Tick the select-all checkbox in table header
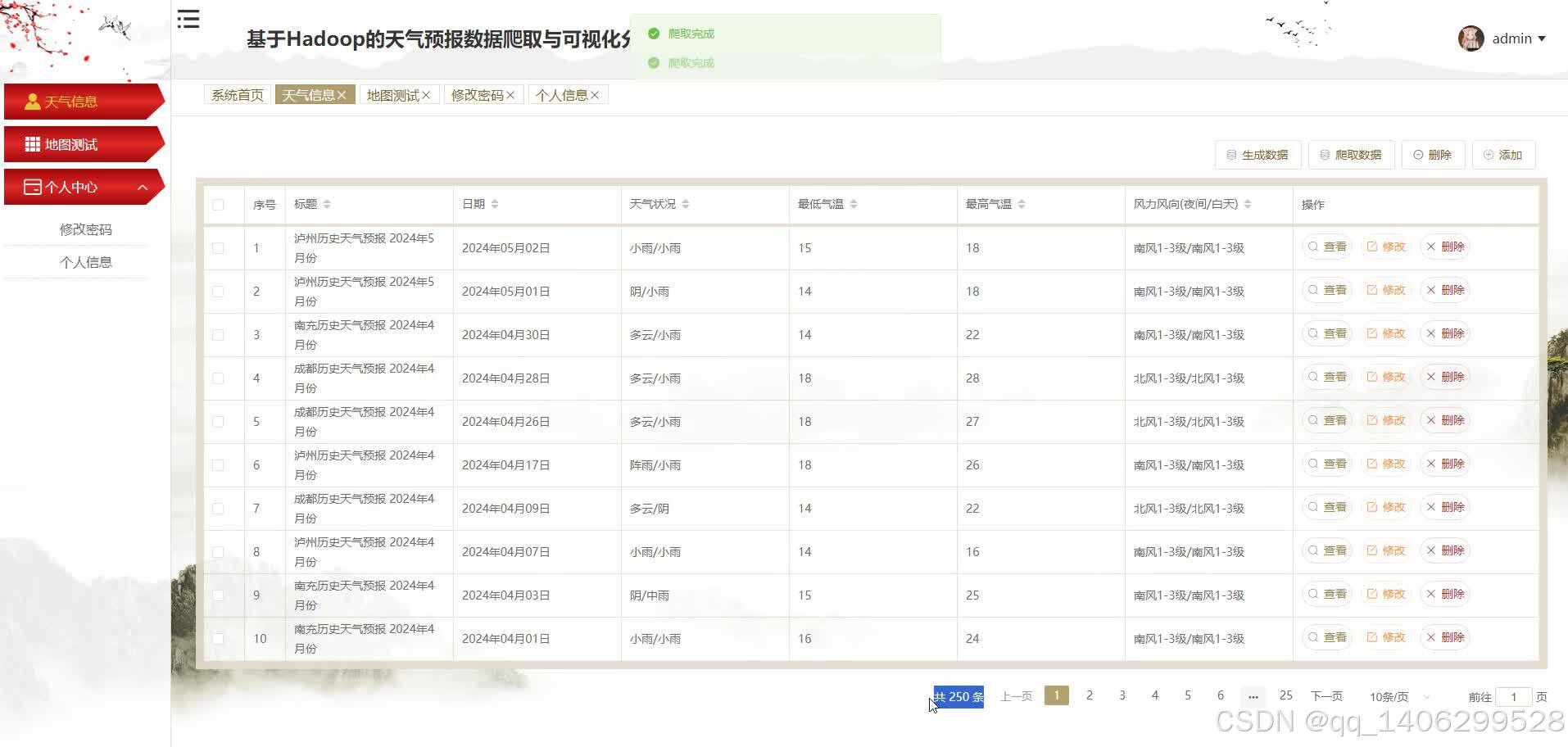This screenshot has width=1568, height=747. coord(218,205)
